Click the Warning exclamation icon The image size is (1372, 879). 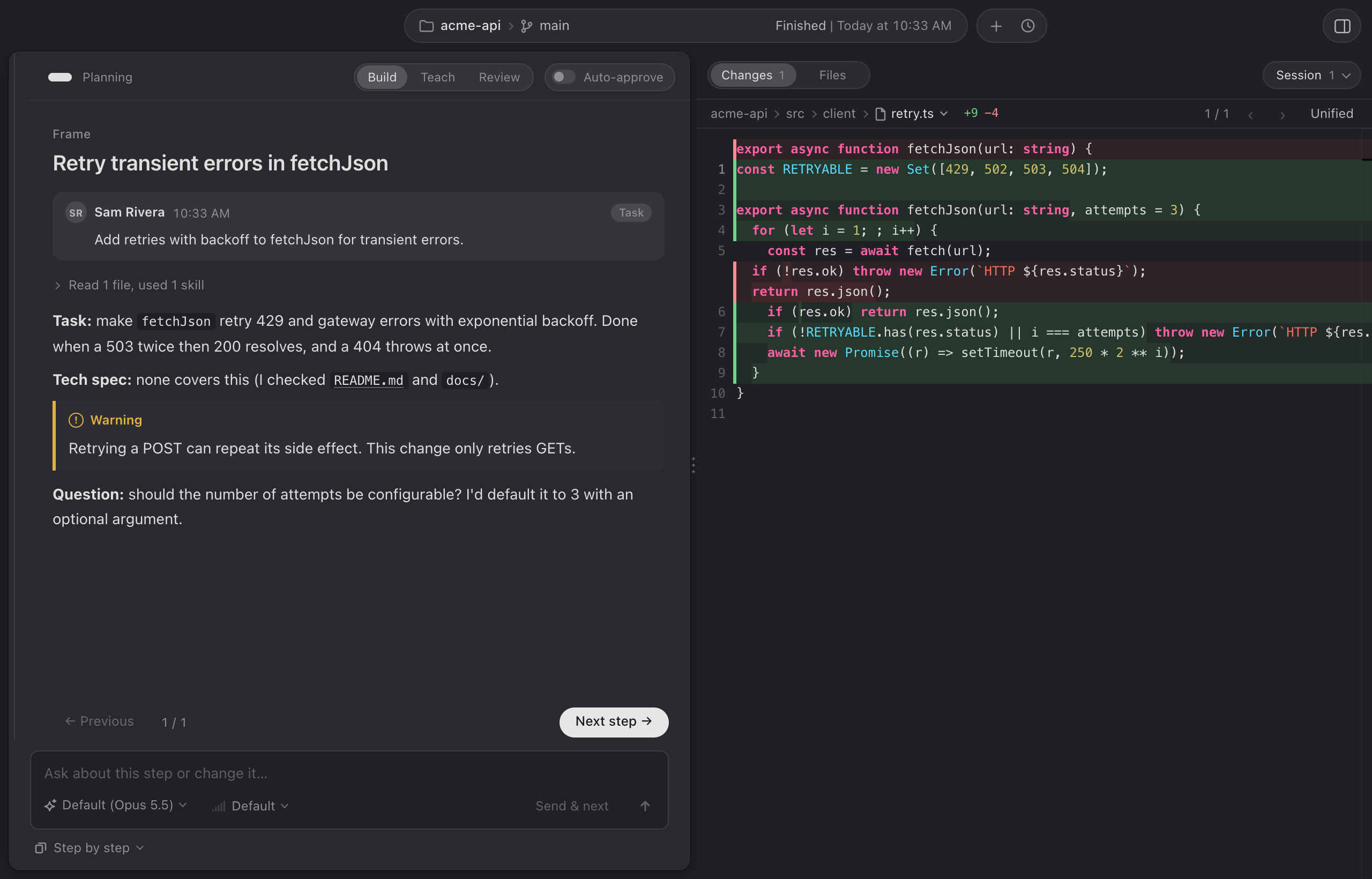click(x=76, y=421)
